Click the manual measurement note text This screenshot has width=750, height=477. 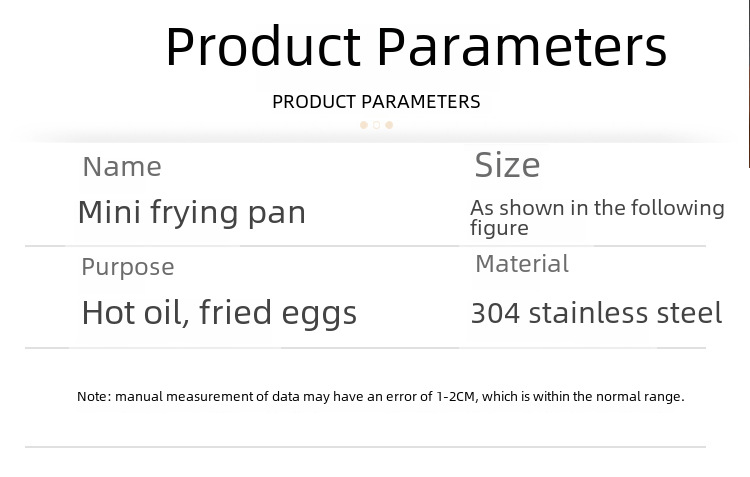[380, 397]
